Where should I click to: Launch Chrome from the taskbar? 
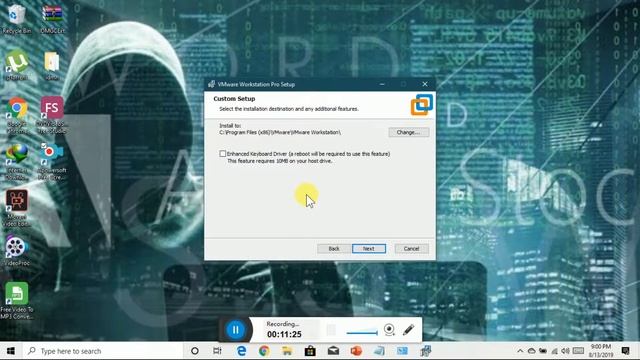pos(264,351)
